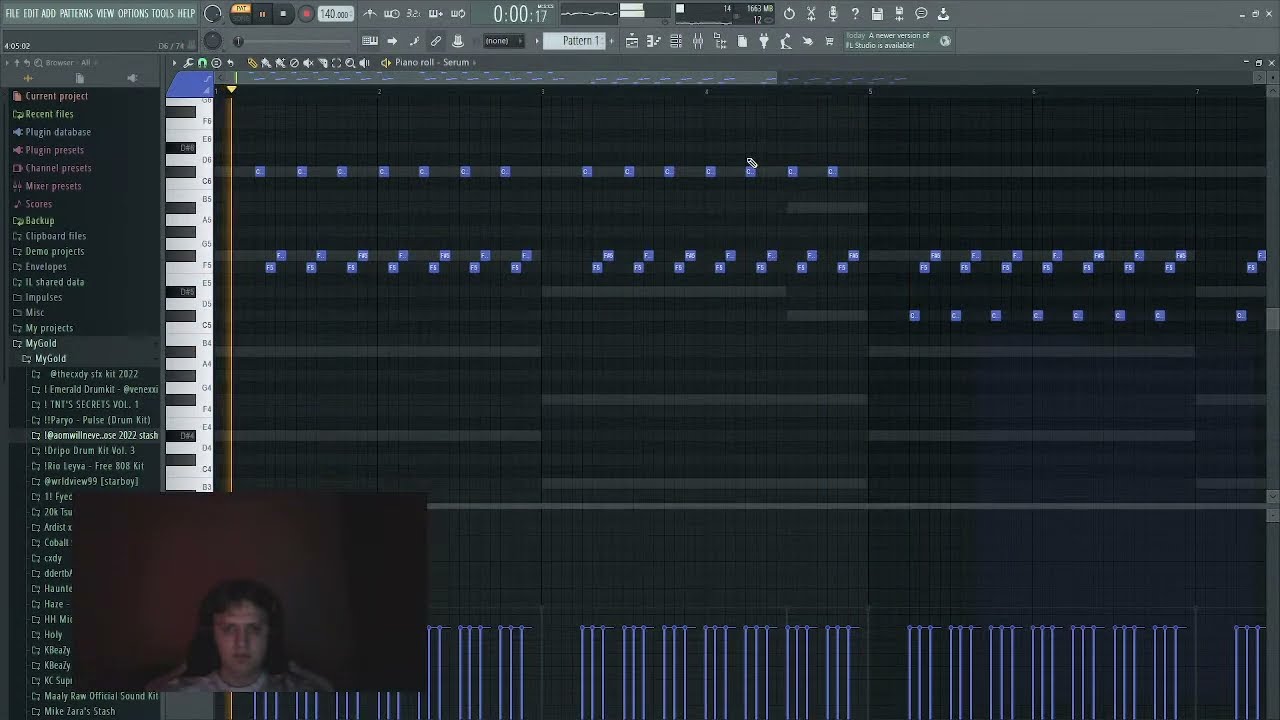Open the piano roll wrench tools menu

pos(188,62)
